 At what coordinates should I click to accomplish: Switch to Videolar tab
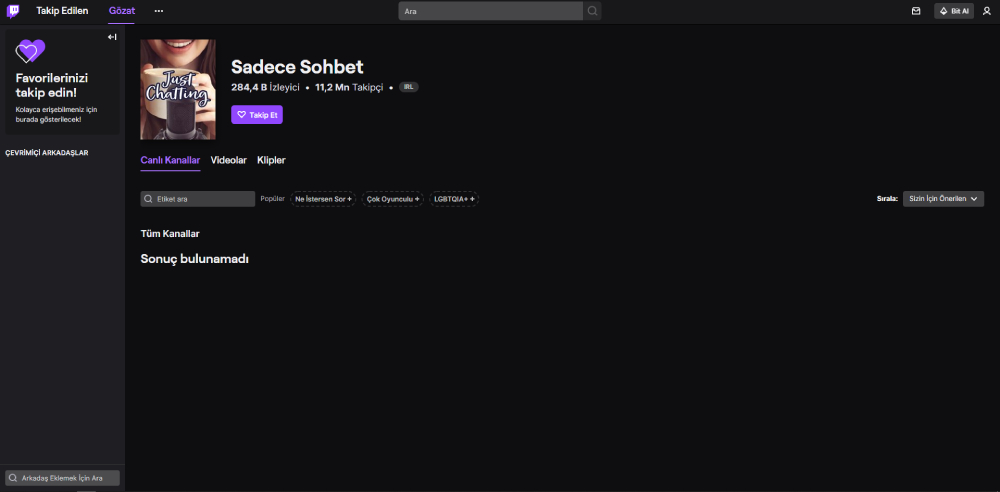point(228,160)
